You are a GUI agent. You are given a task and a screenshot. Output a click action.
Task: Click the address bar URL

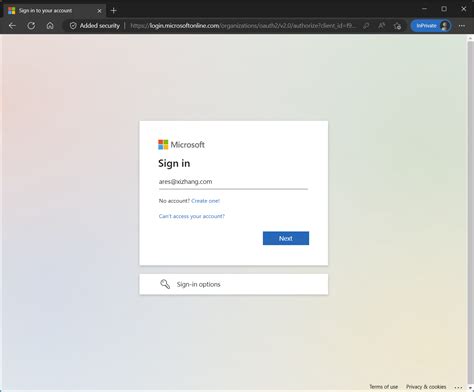[243, 26]
